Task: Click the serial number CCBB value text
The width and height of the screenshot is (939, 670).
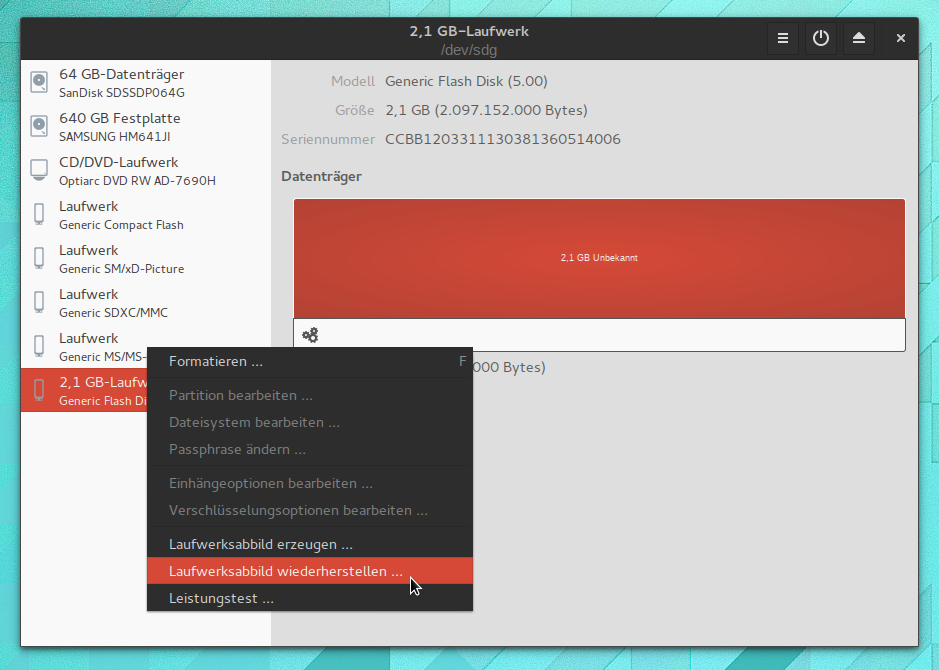Action: point(502,139)
